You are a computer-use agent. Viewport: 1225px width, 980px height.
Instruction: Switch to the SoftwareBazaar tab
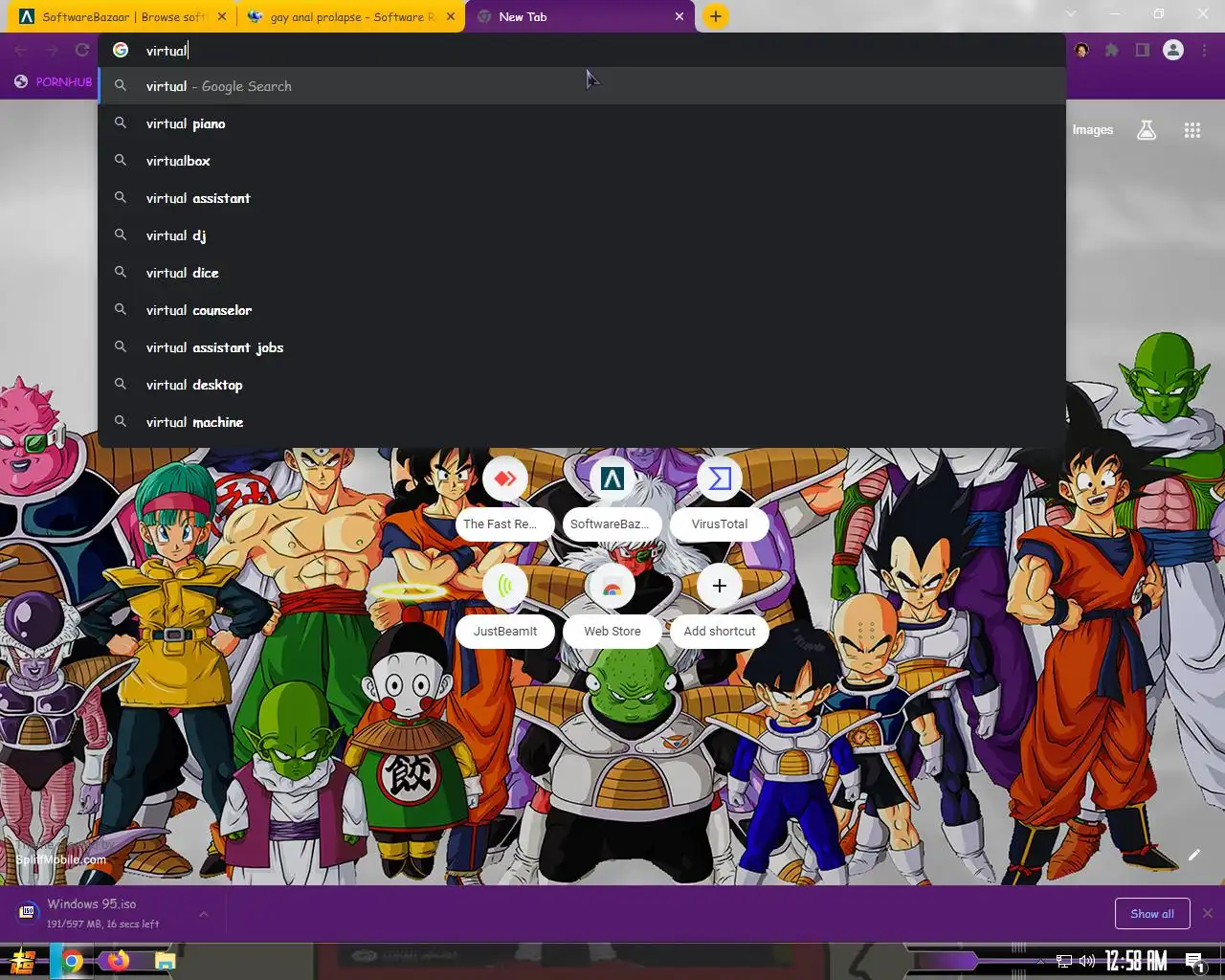(122, 16)
